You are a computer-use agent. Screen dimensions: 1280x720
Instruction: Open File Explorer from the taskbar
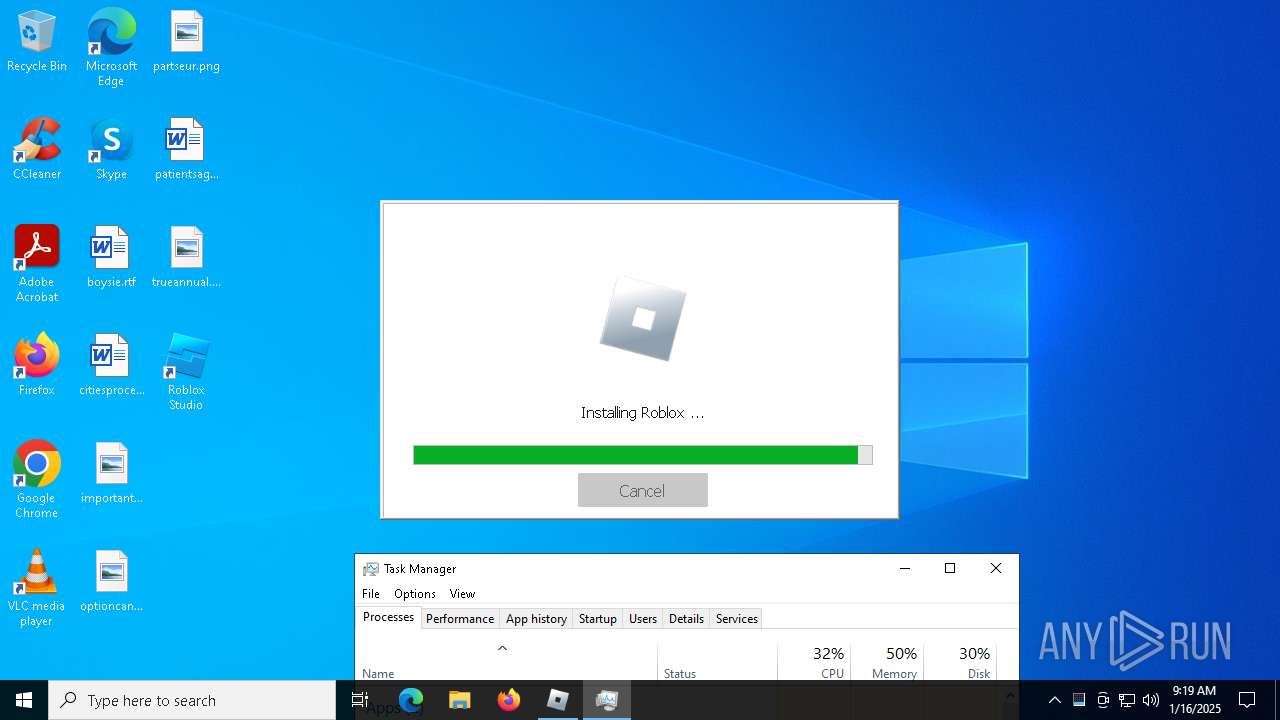click(460, 700)
